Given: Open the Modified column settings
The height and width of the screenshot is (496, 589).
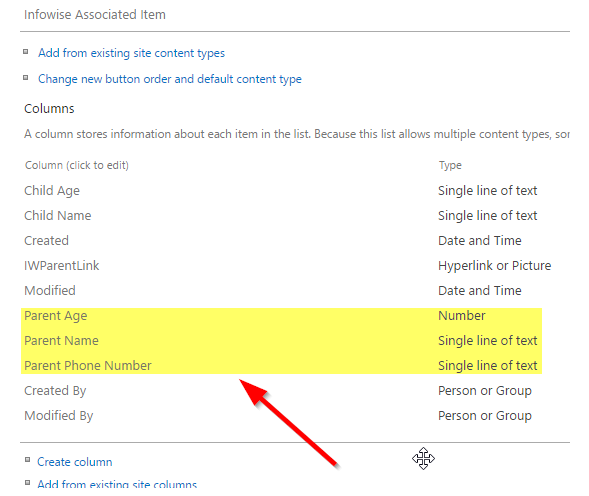Looking at the screenshot, I should (50, 290).
